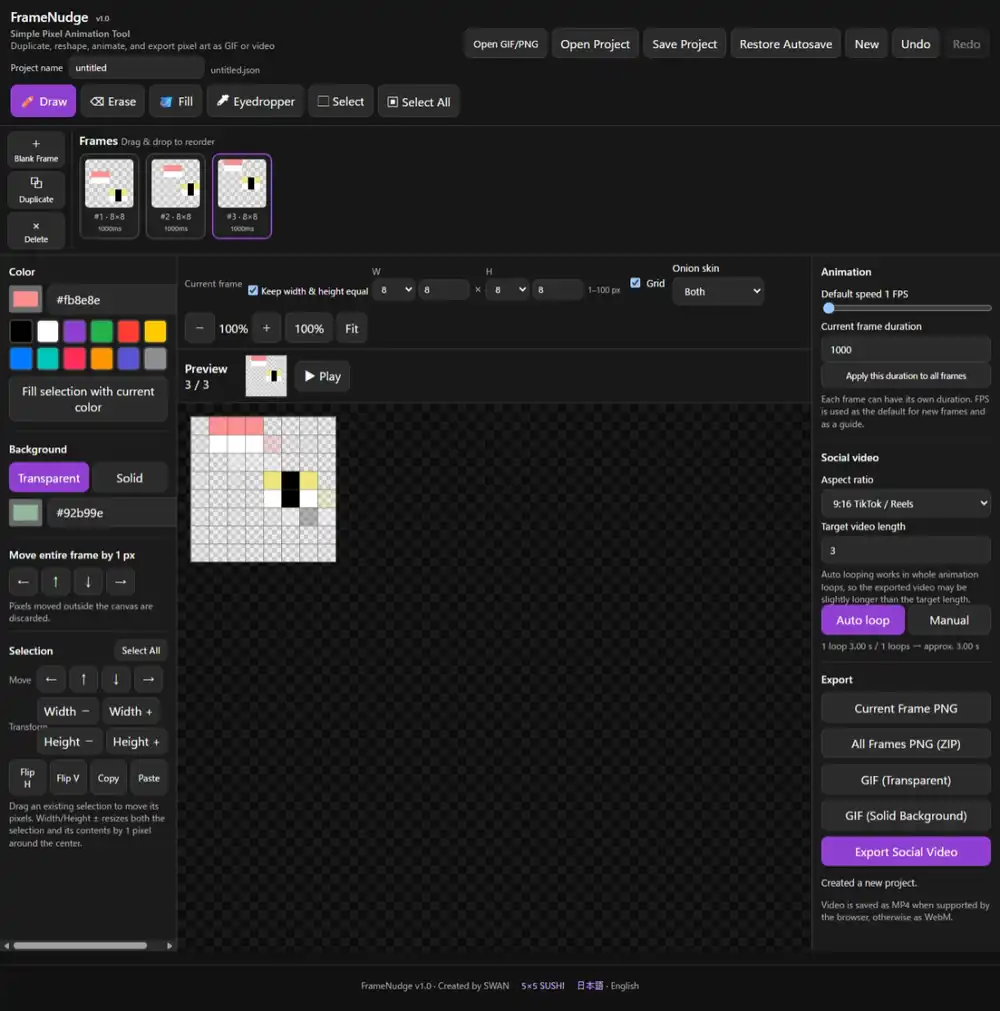This screenshot has height=1011, width=1000.
Task: Switch to the Erase tool
Action: coord(113,101)
